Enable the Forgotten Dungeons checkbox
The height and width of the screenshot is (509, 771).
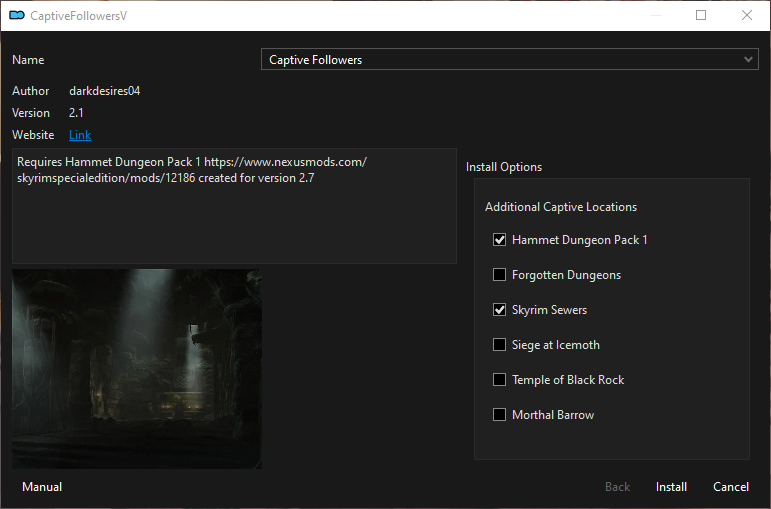point(500,275)
